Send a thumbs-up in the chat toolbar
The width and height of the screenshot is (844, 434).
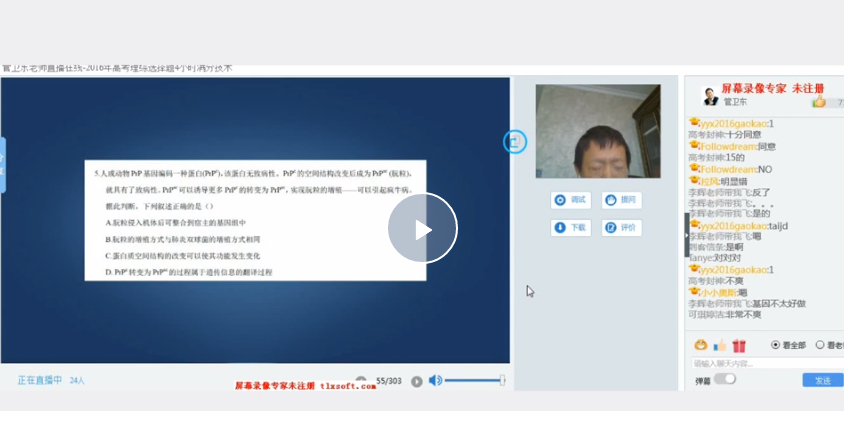click(719, 345)
